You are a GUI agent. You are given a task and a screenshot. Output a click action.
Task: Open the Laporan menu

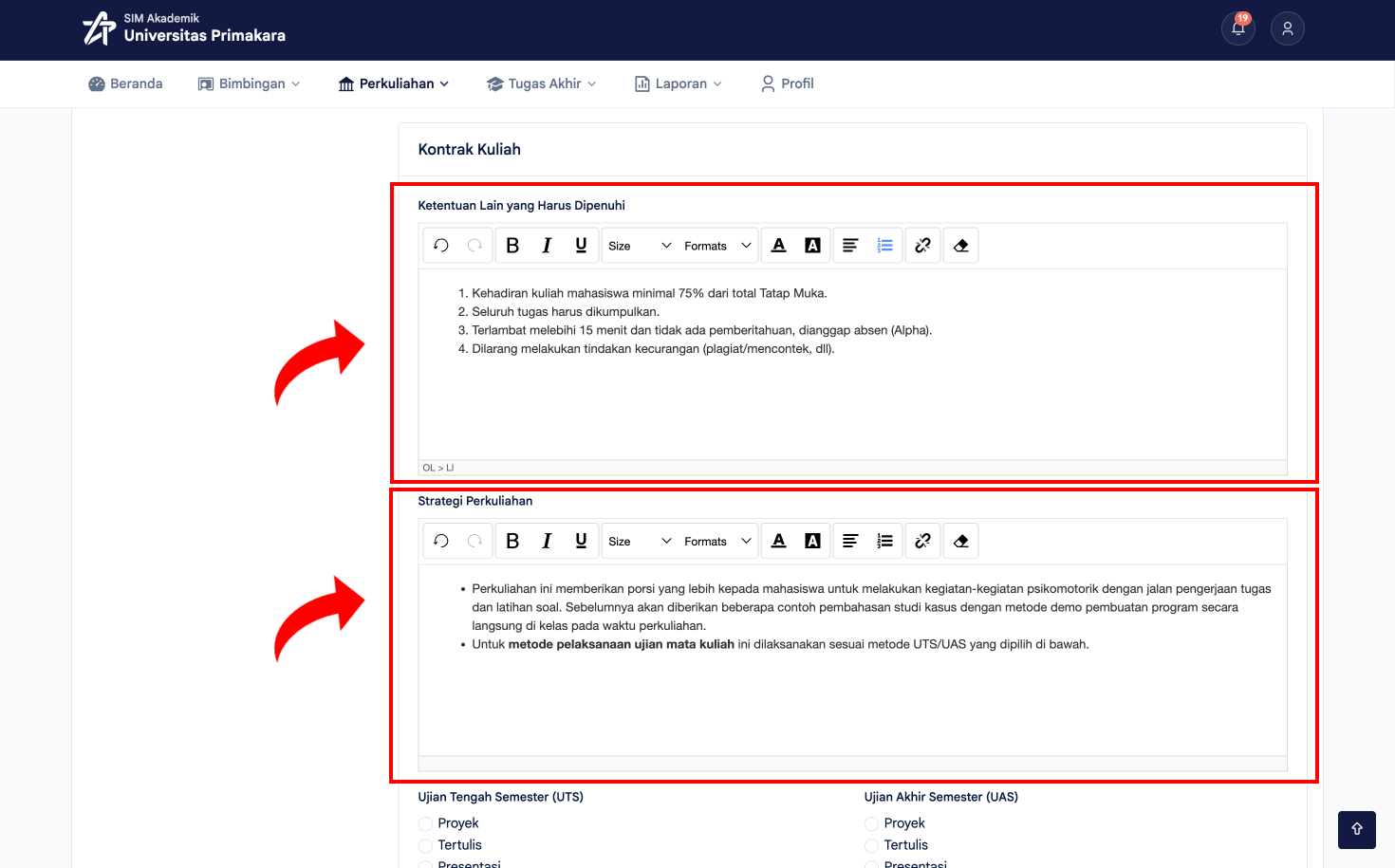(679, 83)
